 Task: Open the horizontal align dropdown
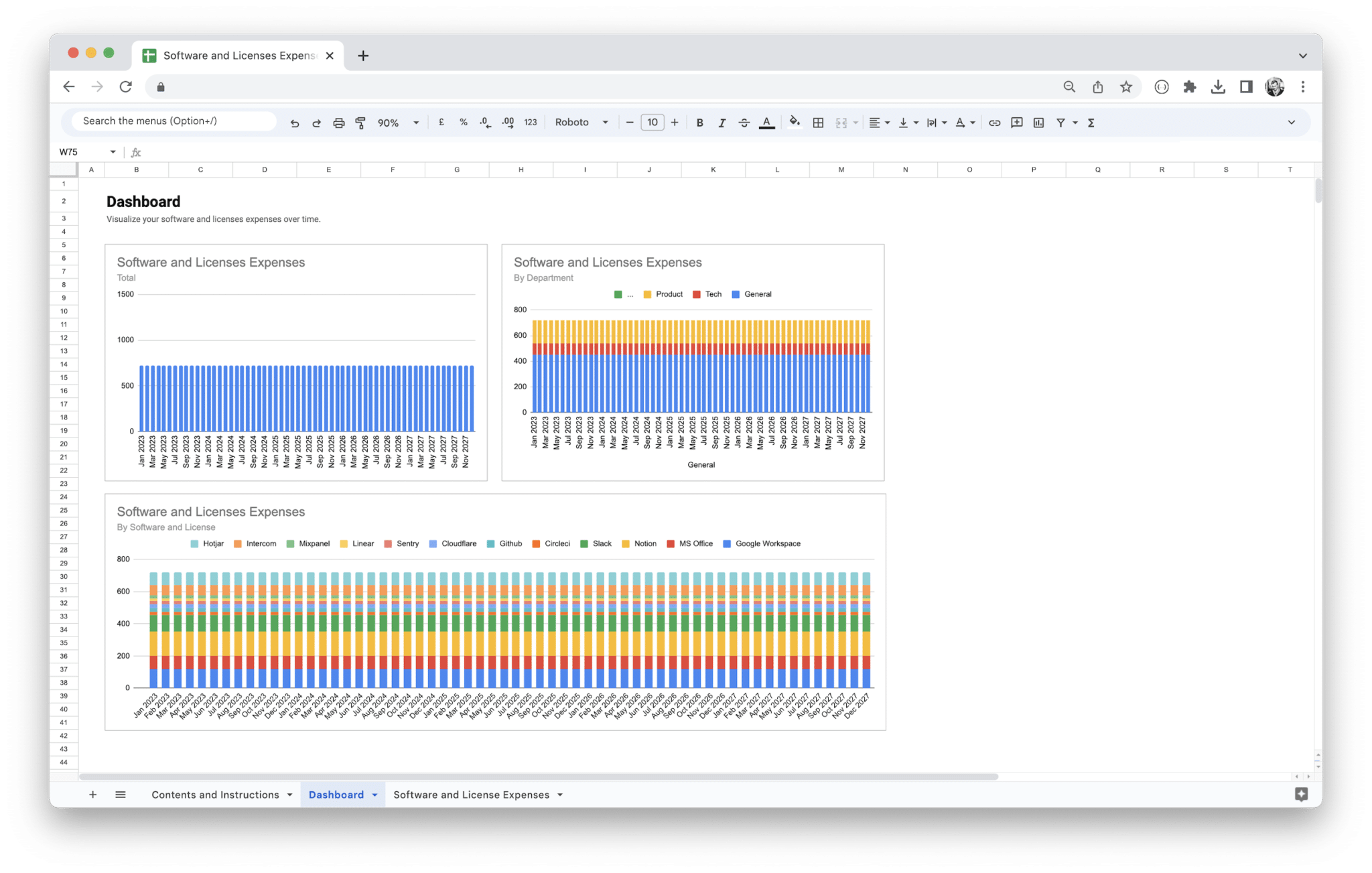(879, 122)
